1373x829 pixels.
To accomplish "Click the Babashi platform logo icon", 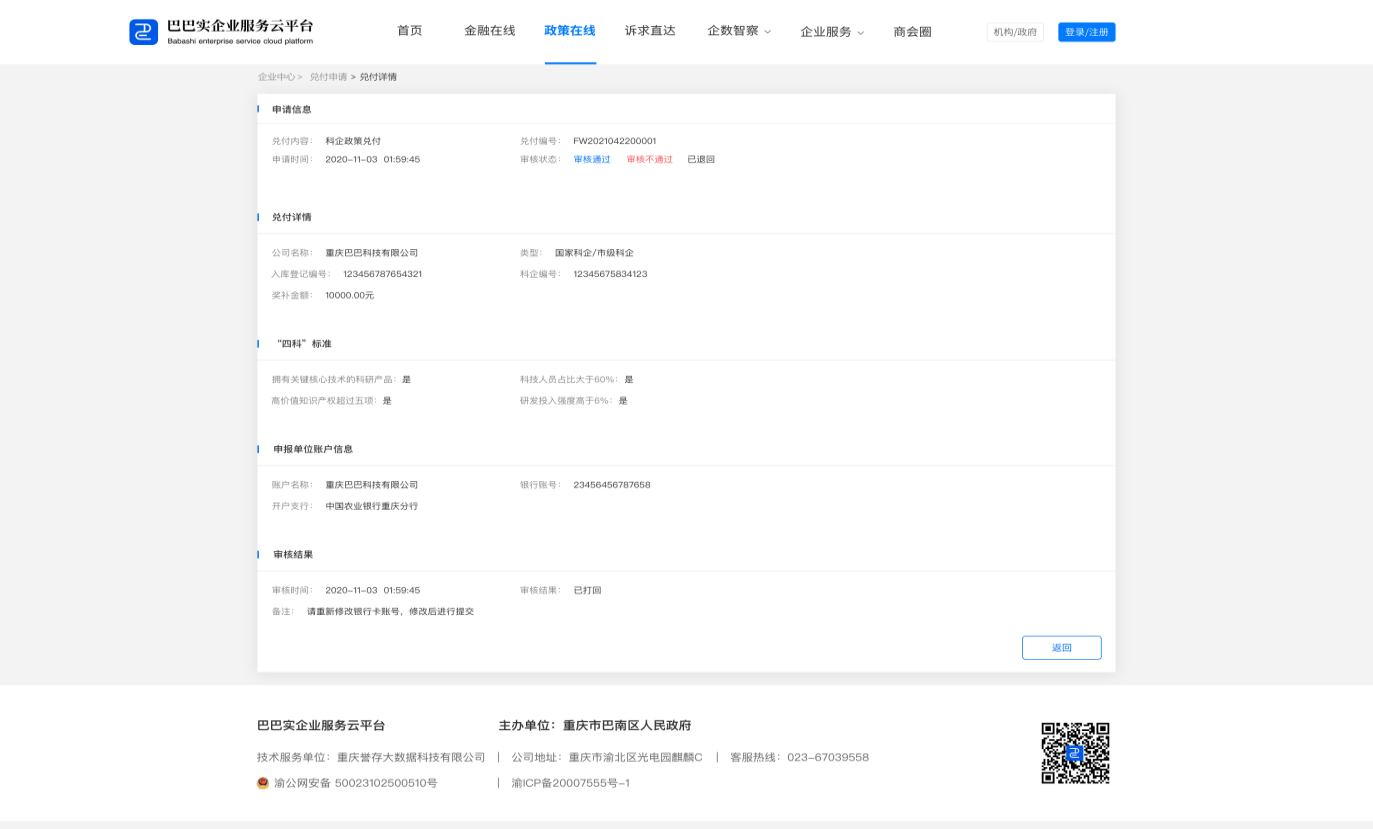I will pos(143,32).
